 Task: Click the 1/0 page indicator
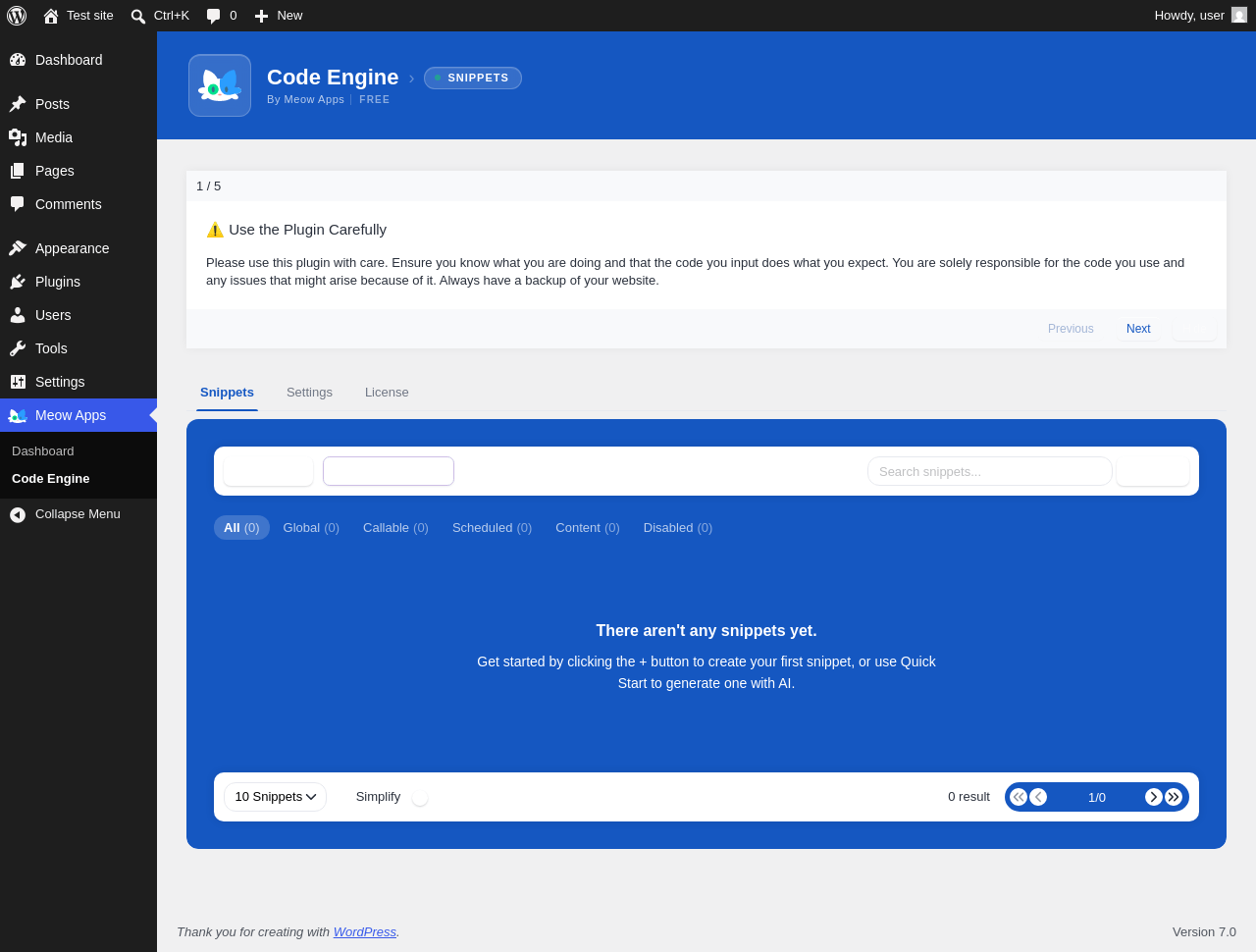[x=1097, y=797]
